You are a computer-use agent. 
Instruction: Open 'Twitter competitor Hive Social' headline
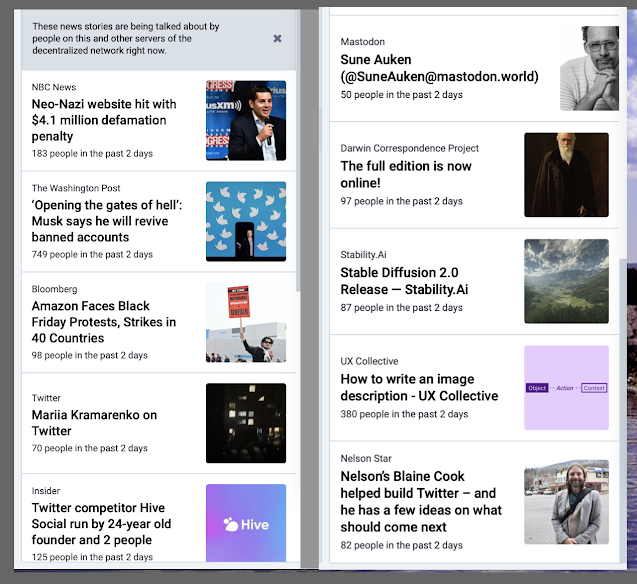[x=101, y=523]
